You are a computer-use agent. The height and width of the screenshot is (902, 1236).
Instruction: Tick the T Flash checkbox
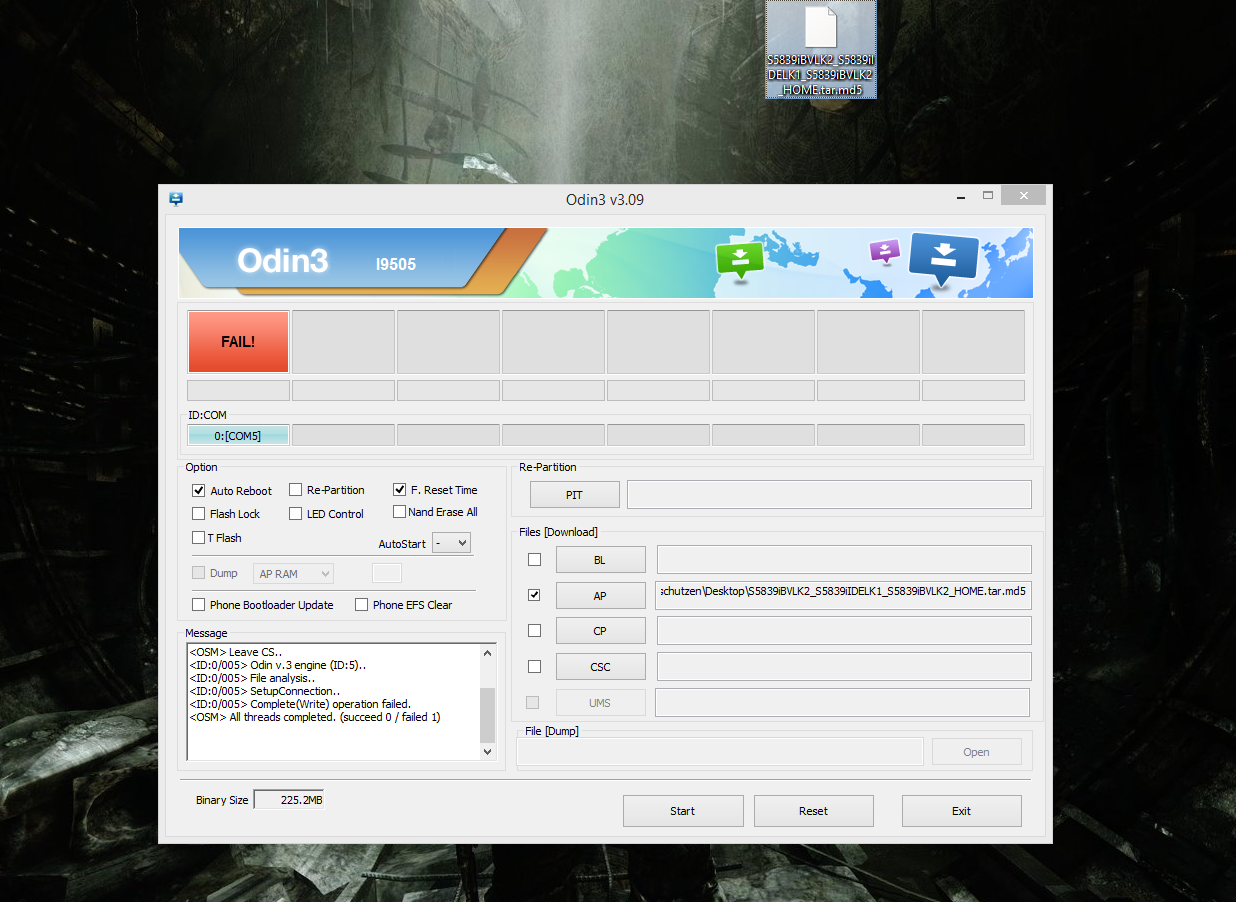click(198, 538)
